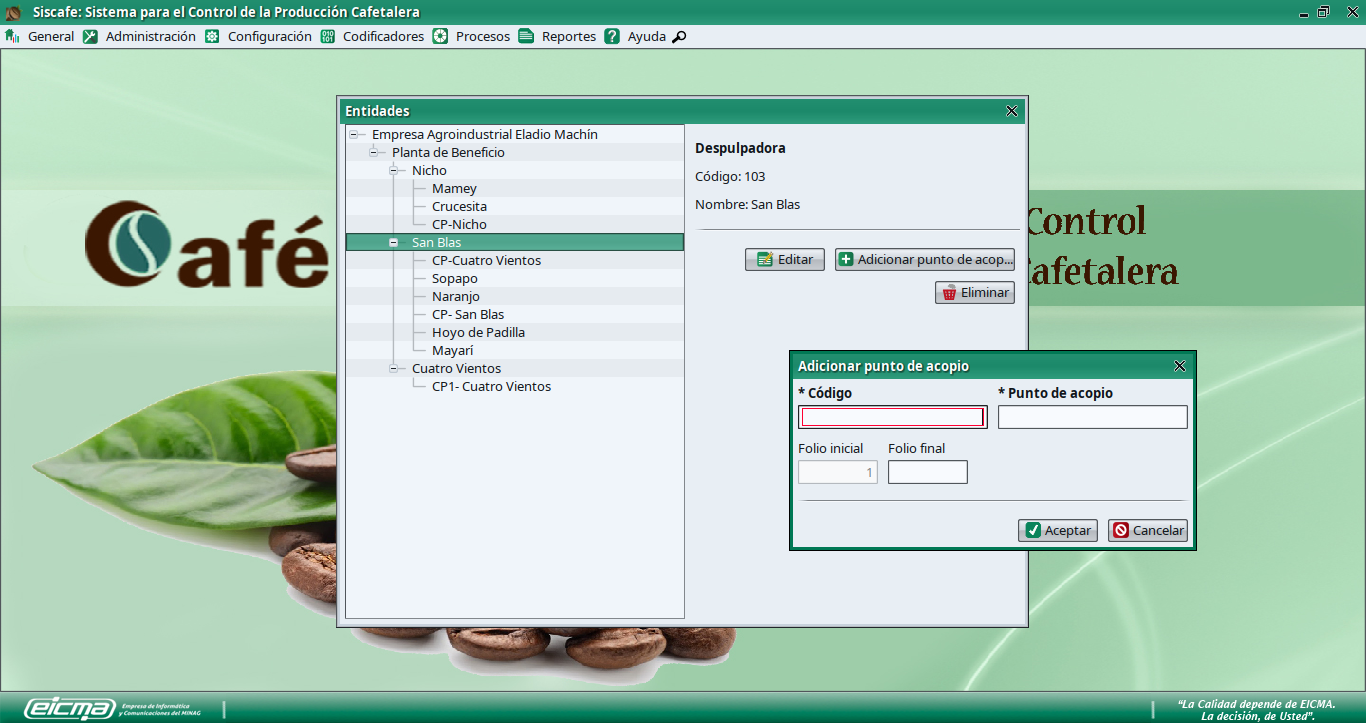The width and height of the screenshot is (1366, 723).
Task: Focus the Punto de acopio text field
Action: pyautogui.click(x=1092, y=417)
